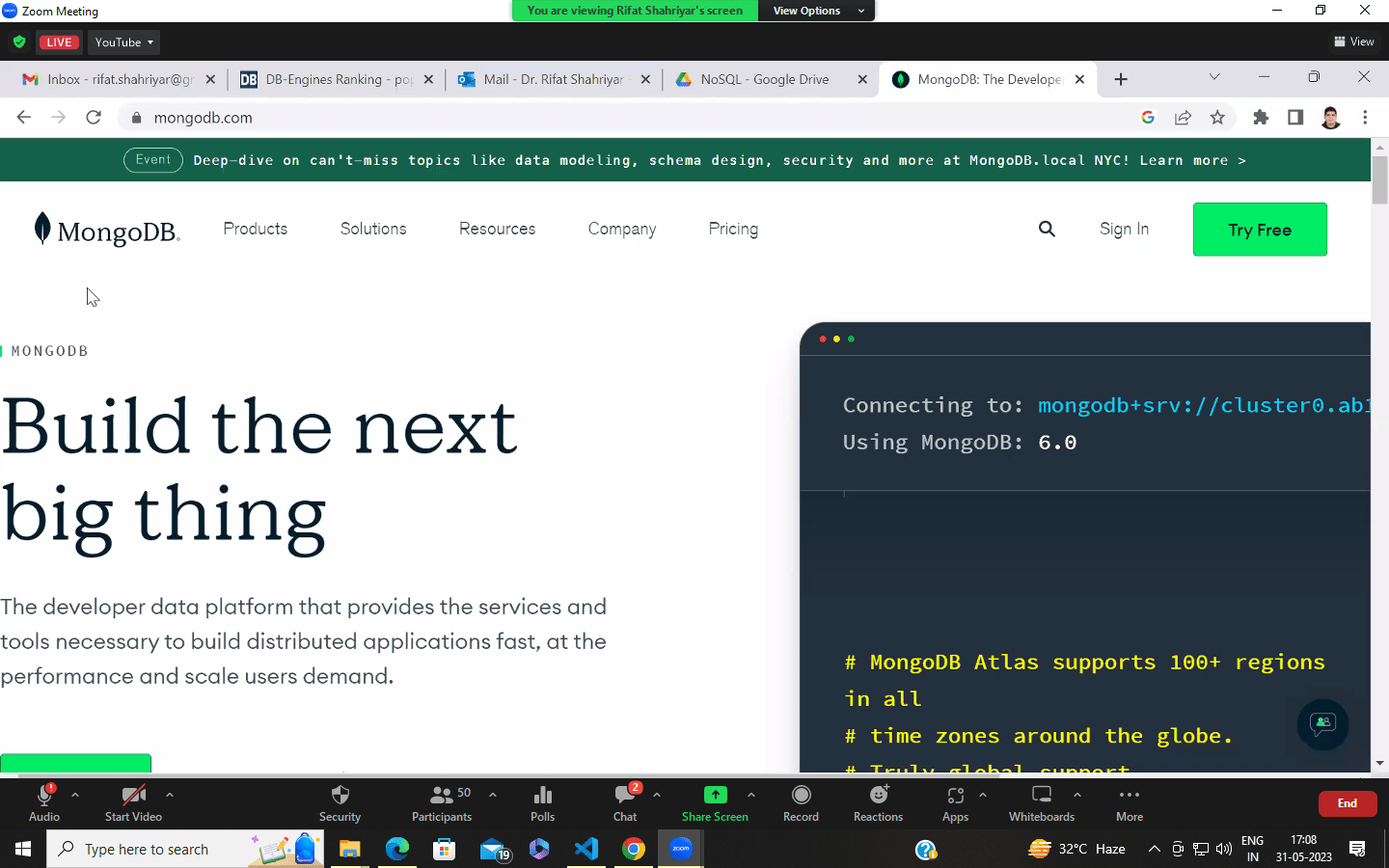Open Zoom Reactions
1389x868 pixels.
tap(878, 802)
